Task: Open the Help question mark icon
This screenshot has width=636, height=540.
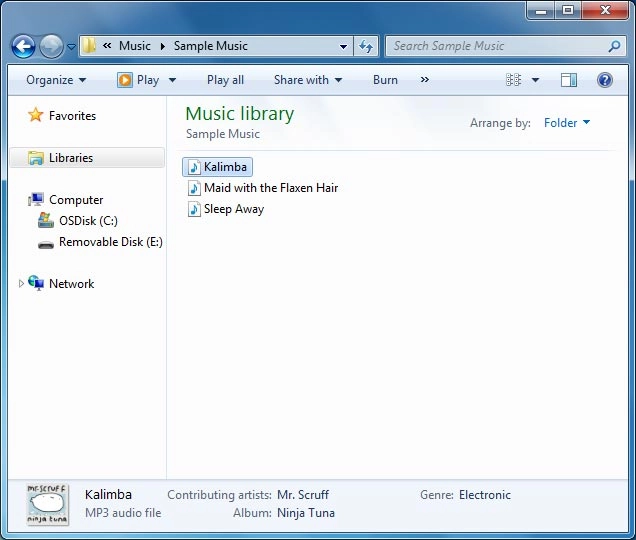Action: [x=604, y=80]
